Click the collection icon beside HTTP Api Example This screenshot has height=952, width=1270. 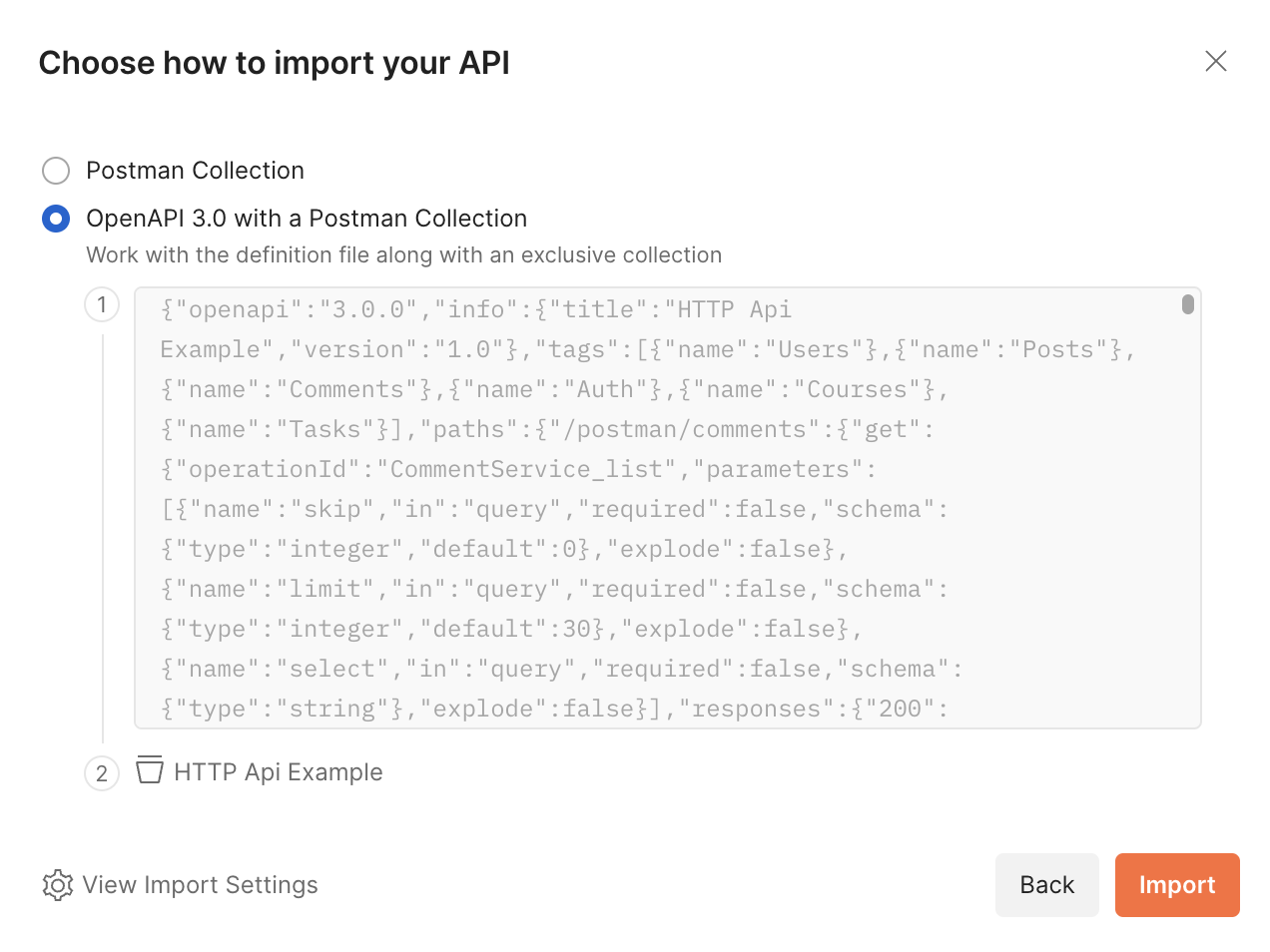tap(149, 770)
